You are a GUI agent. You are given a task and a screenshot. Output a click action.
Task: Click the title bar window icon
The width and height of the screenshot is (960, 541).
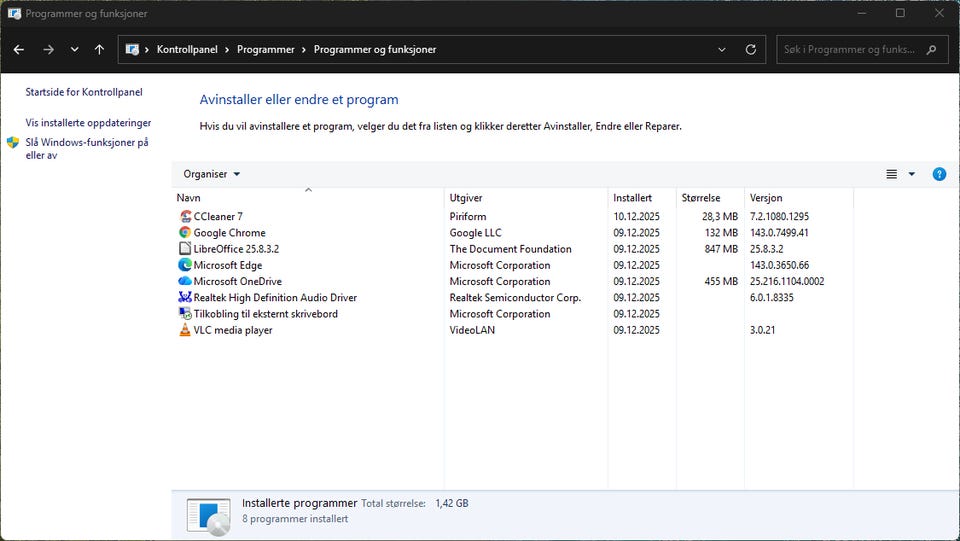tap(14, 13)
